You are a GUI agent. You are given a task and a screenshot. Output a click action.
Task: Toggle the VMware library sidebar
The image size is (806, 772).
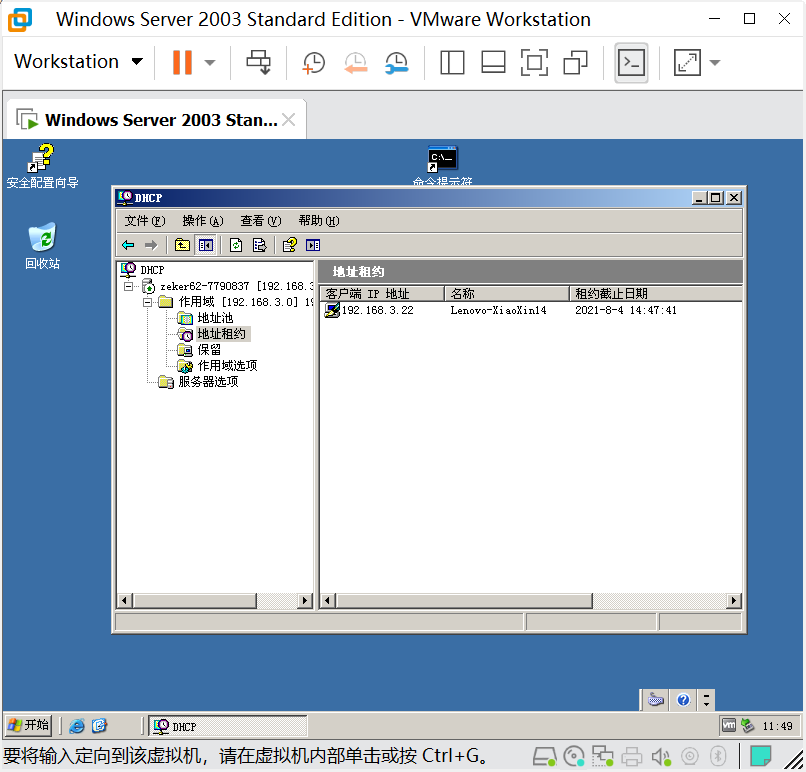[x=452, y=63]
